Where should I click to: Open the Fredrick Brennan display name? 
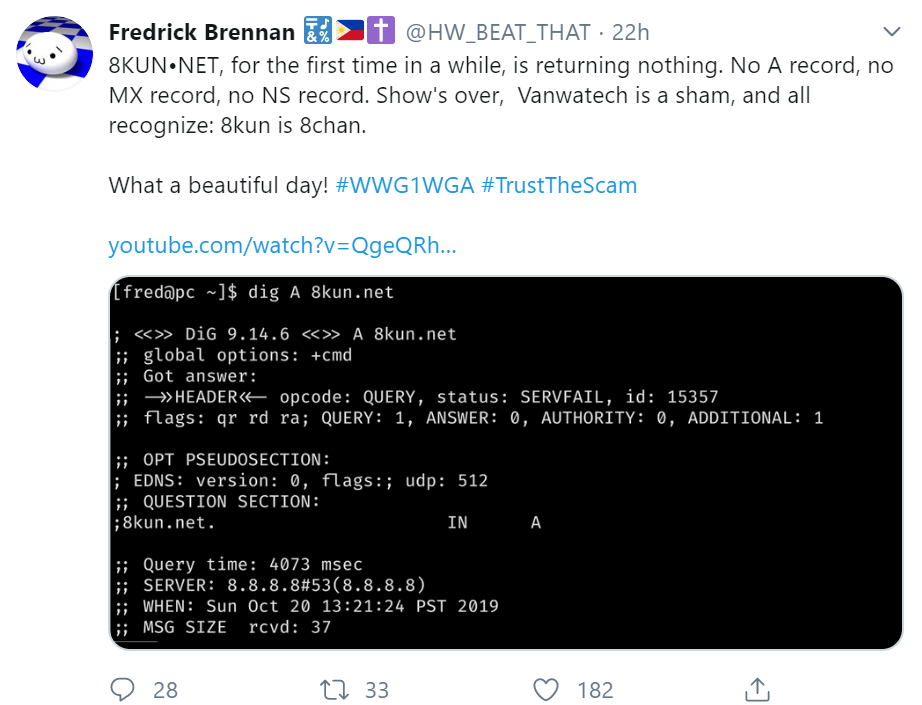pyautogui.click(x=202, y=32)
